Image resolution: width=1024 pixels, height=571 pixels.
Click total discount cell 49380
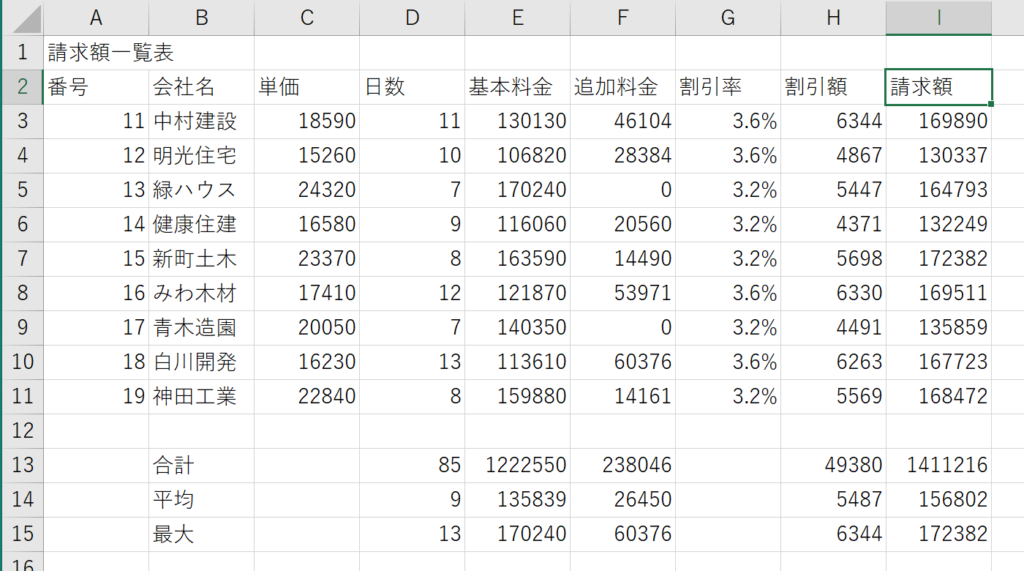[833, 465]
